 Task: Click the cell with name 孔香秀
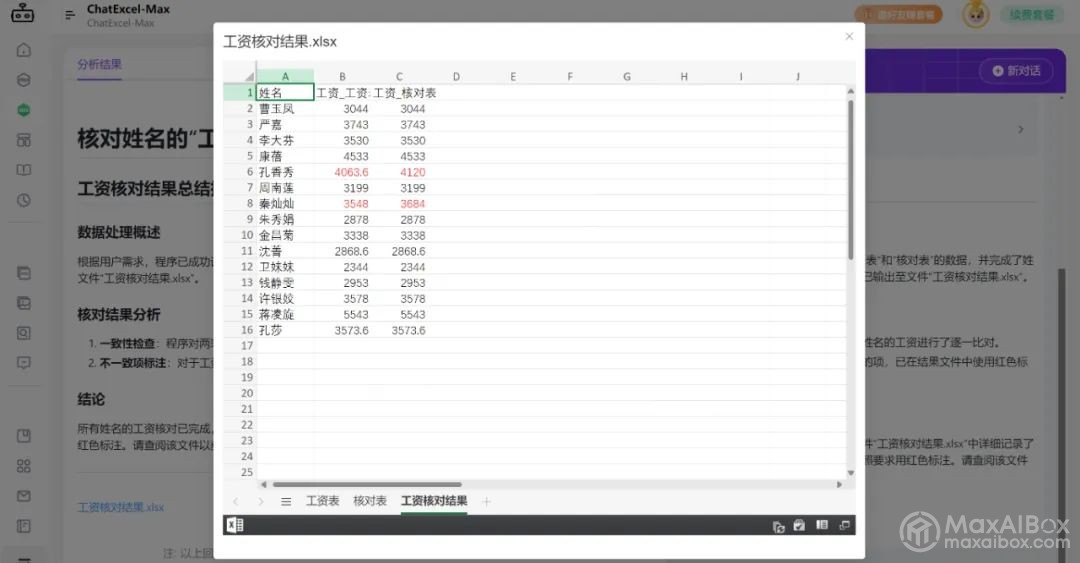click(x=285, y=172)
